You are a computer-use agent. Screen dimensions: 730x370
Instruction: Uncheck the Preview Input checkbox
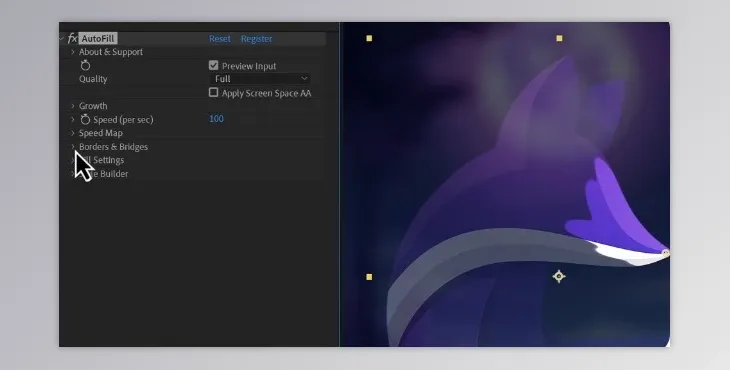click(214, 66)
